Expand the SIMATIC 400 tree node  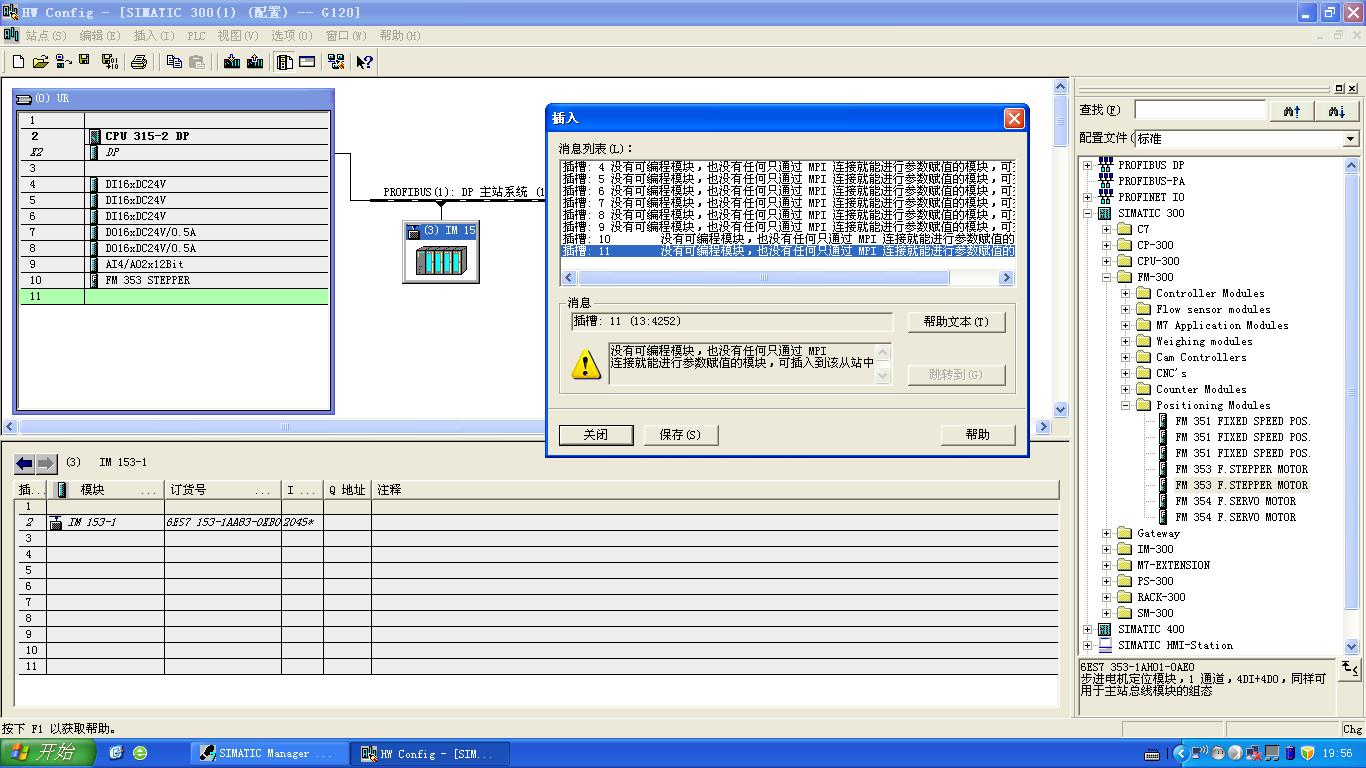tap(1088, 629)
